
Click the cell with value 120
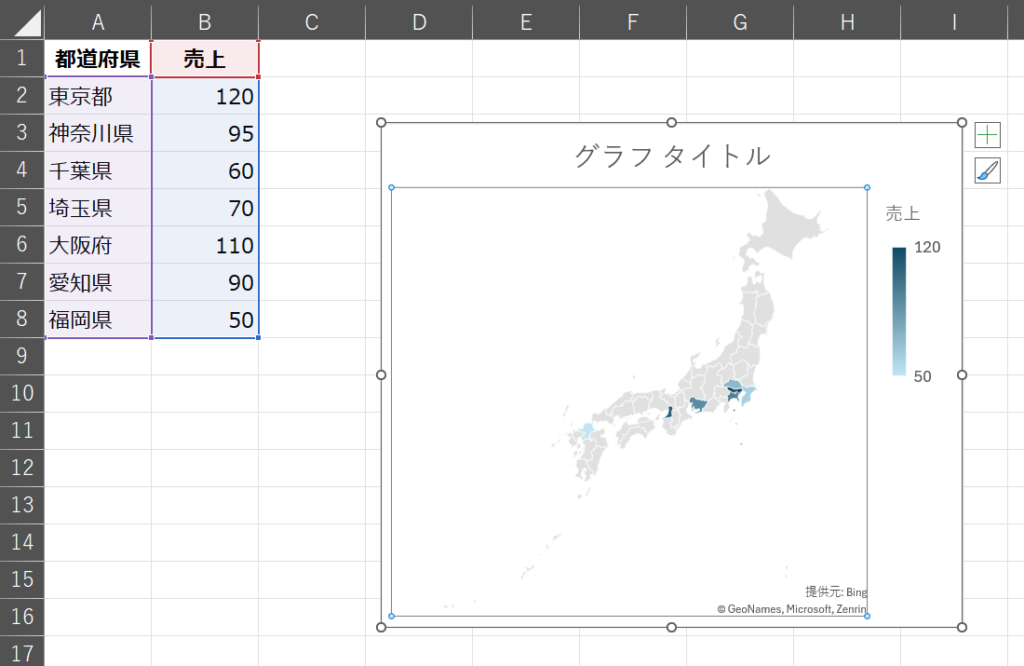(205, 96)
